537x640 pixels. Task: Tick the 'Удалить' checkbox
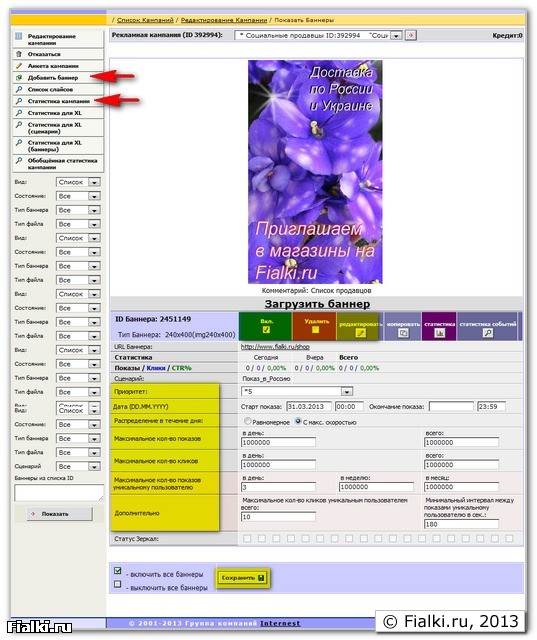(315, 330)
